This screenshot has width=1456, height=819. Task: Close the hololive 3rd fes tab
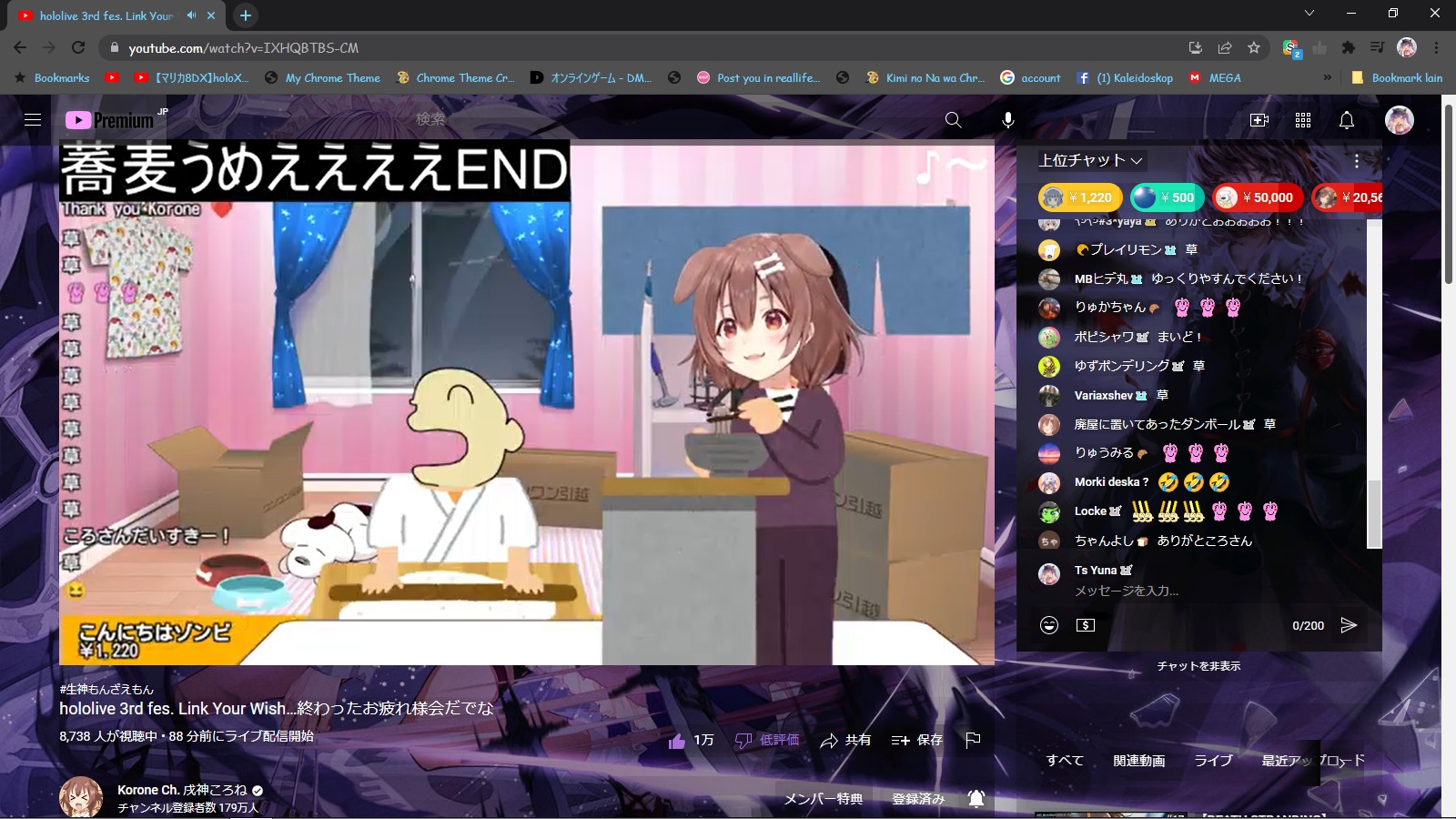211,15
